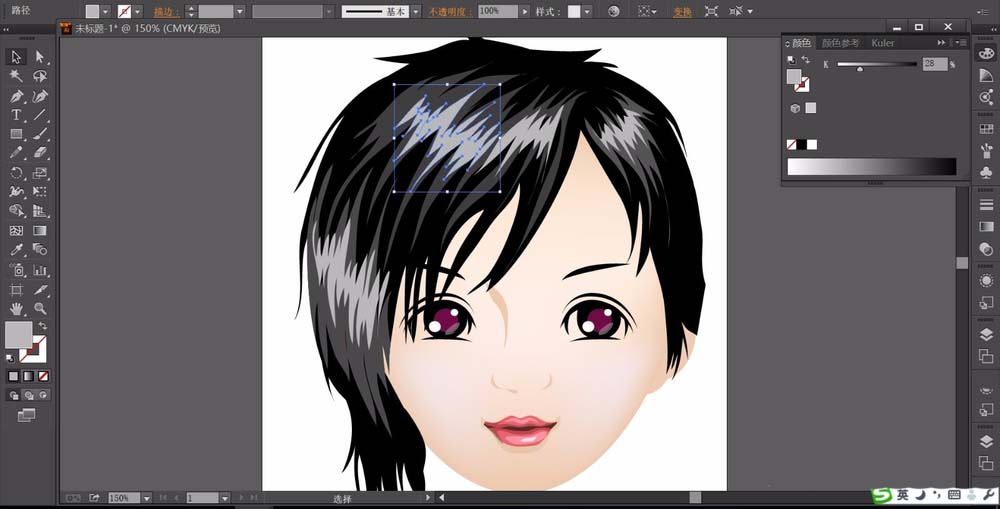Click the white swatch in Color panel
The height and width of the screenshot is (509, 1000).
[812, 145]
